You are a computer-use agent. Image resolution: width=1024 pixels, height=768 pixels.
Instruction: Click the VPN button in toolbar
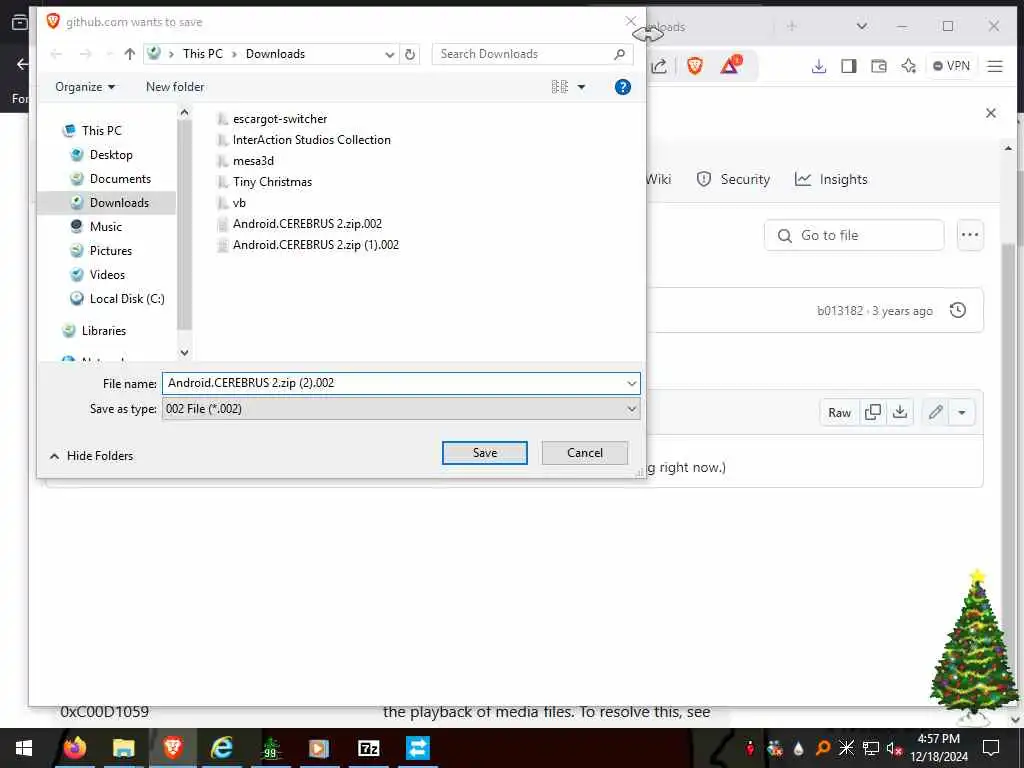(952, 66)
